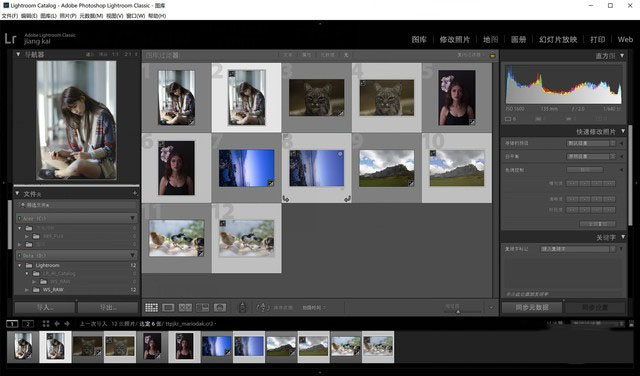Image resolution: width=640 pixels, height=376 pixels.
Task: Rotate photo 8 counterclockwise
Action: click(x=286, y=199)
